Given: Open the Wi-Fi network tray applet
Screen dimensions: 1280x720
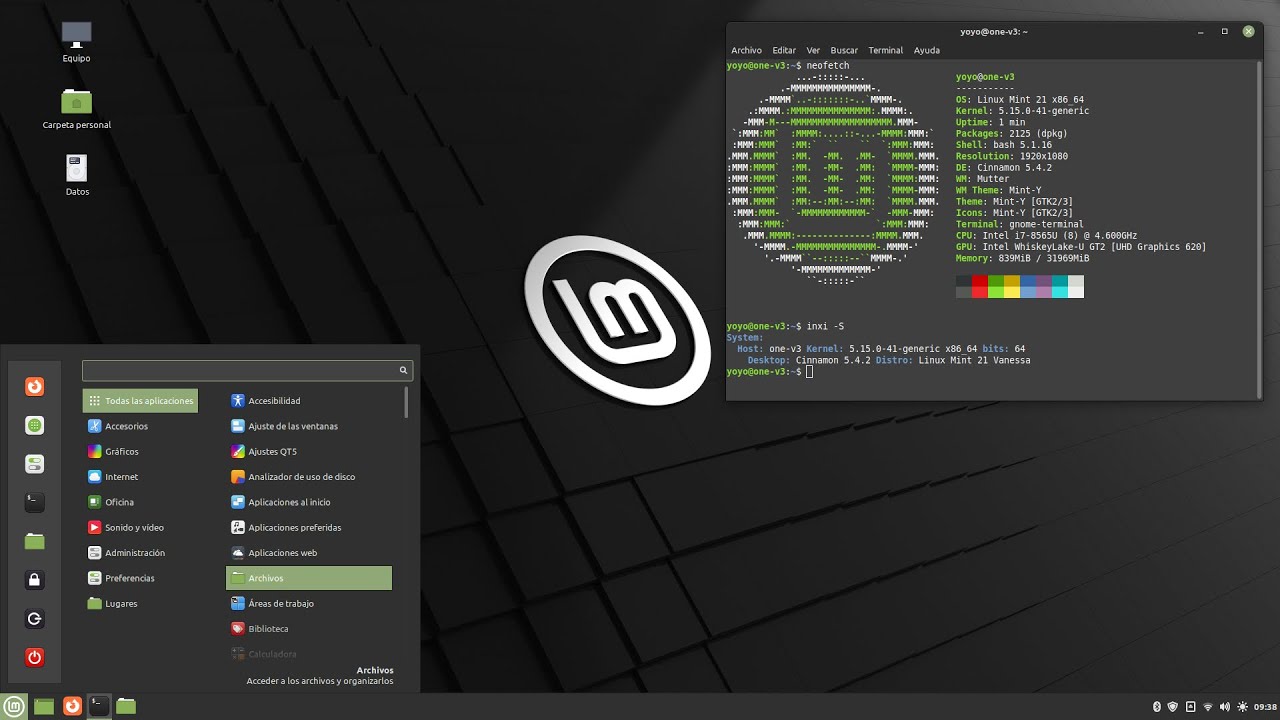Looking at the screenshot, I should point(1207,706).
